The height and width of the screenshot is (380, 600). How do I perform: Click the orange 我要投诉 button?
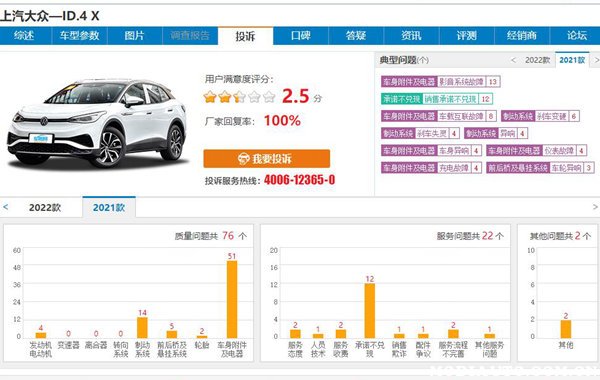[x=267, y=158]
